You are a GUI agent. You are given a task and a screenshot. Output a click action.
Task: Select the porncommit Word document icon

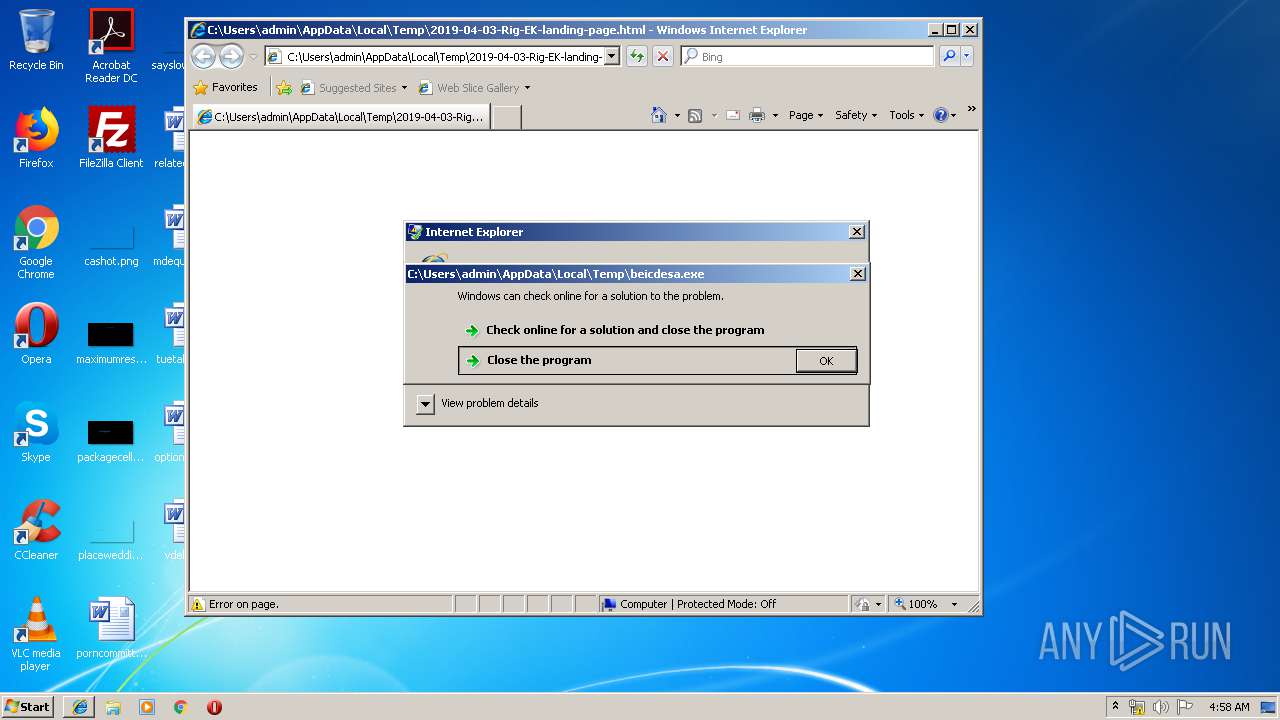click(111, 628)
